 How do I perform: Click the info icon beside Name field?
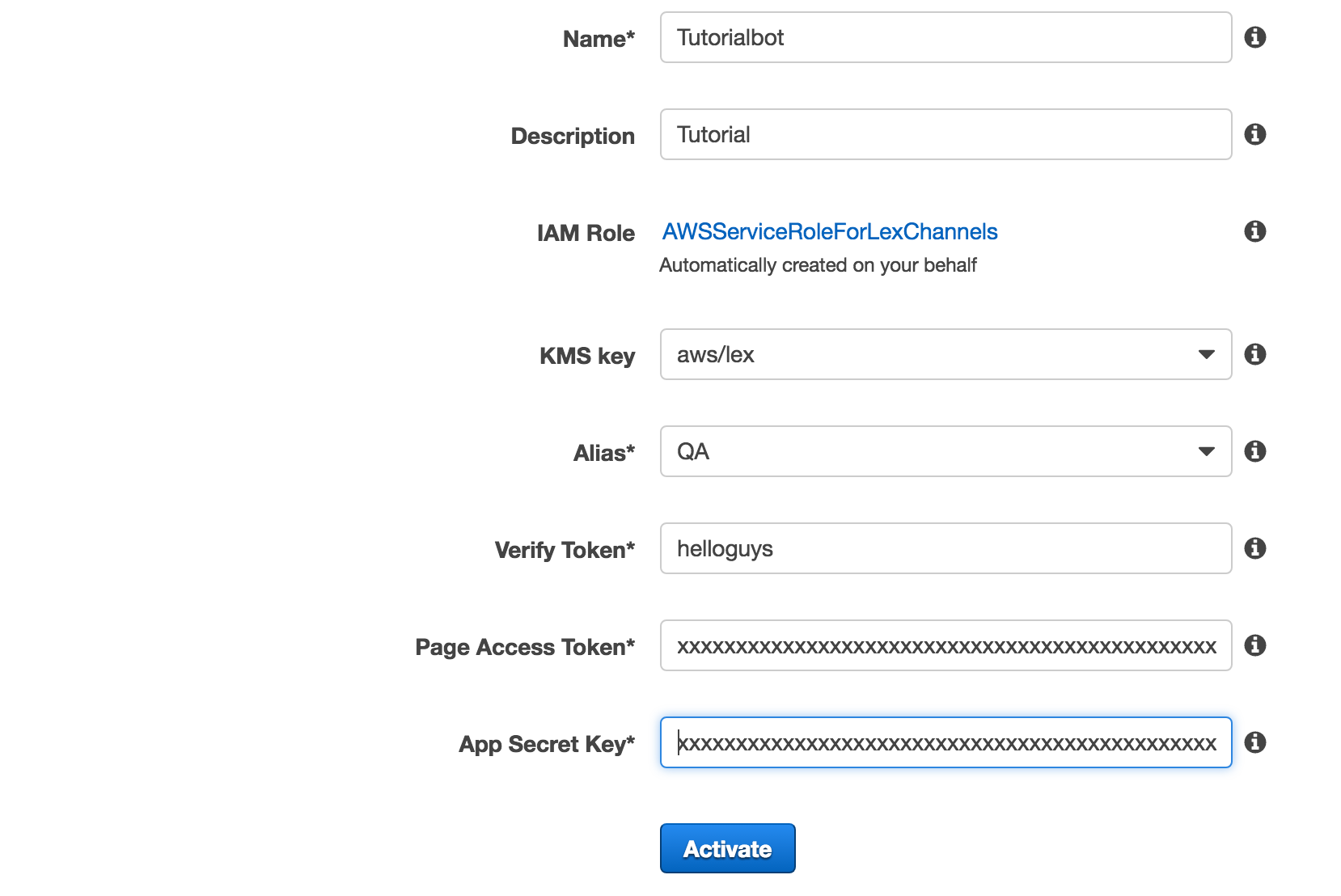coord(1254,37)
